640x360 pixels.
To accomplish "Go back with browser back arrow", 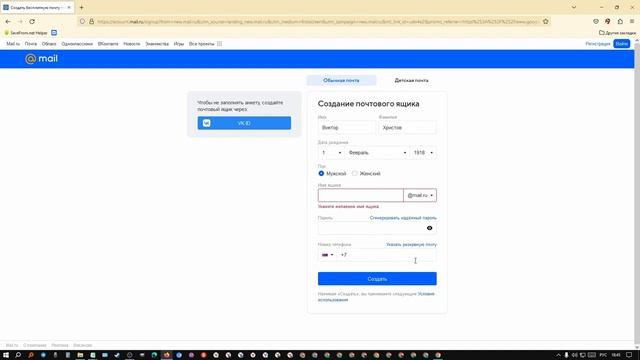I will (8, 21).
